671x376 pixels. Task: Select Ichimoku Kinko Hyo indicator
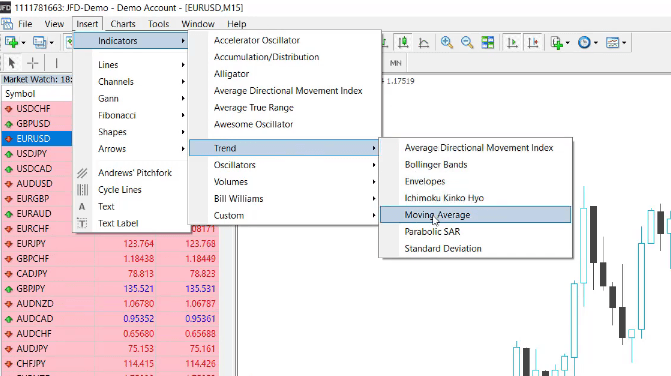pos(475,198)
